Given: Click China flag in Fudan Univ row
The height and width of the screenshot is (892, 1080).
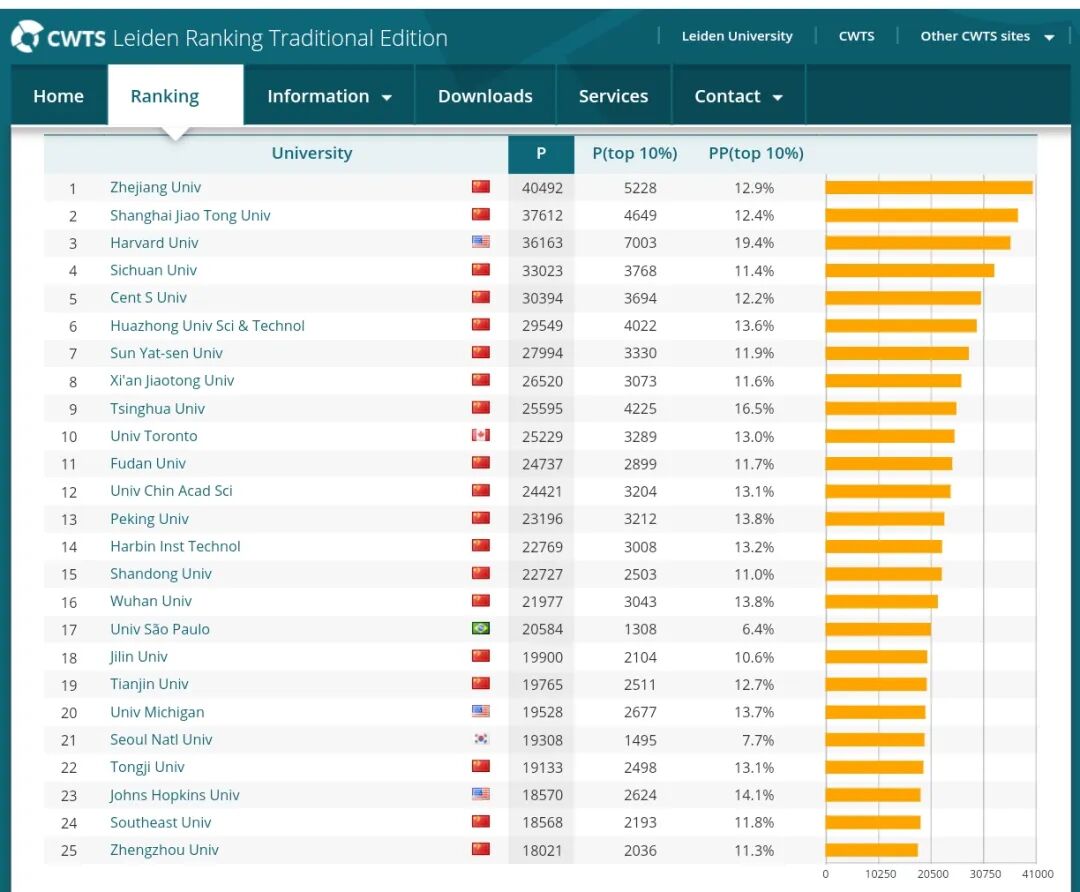Looking at the screenshot, I should click(x=481, y=463).
